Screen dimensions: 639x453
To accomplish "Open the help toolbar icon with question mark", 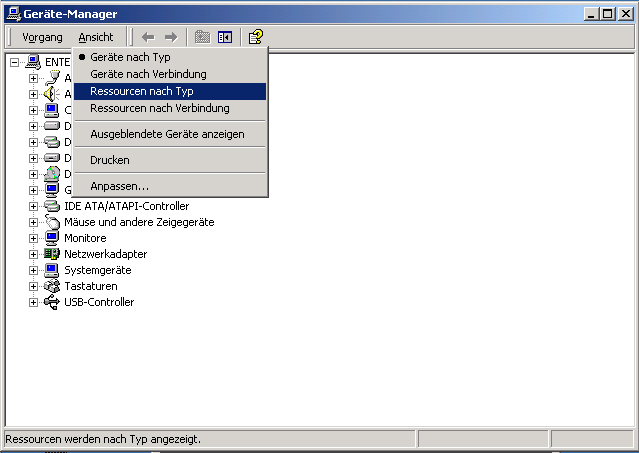I will [x=256, y=37].
